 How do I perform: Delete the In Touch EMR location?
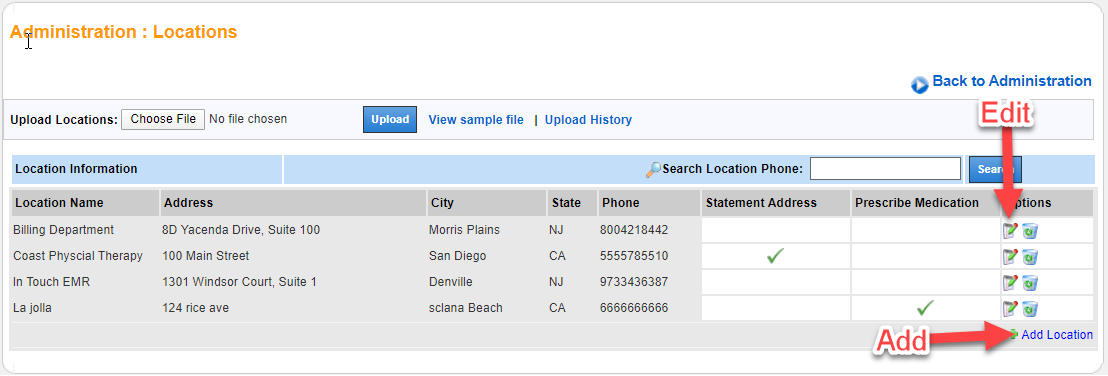[x=1030, y=282]
